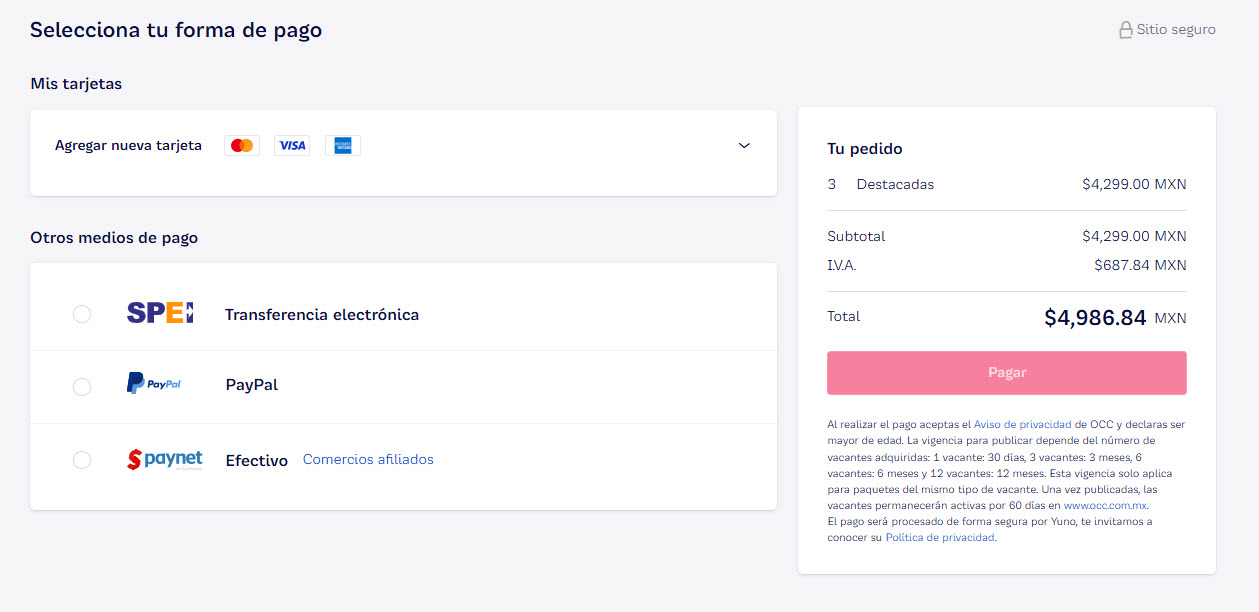
Task: Click the Paynet logo
Action: pos(165,460)
